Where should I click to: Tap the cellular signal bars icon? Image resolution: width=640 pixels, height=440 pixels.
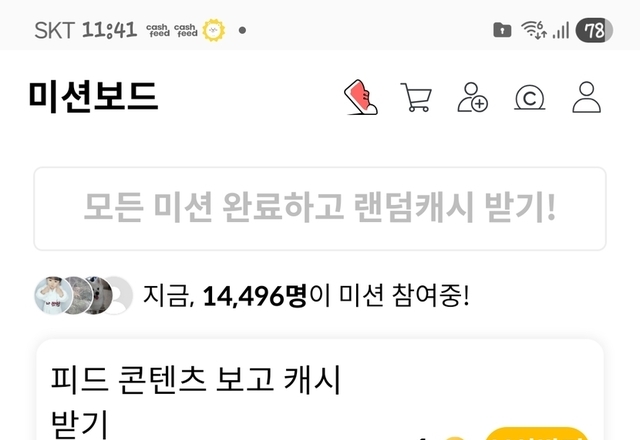561,31
